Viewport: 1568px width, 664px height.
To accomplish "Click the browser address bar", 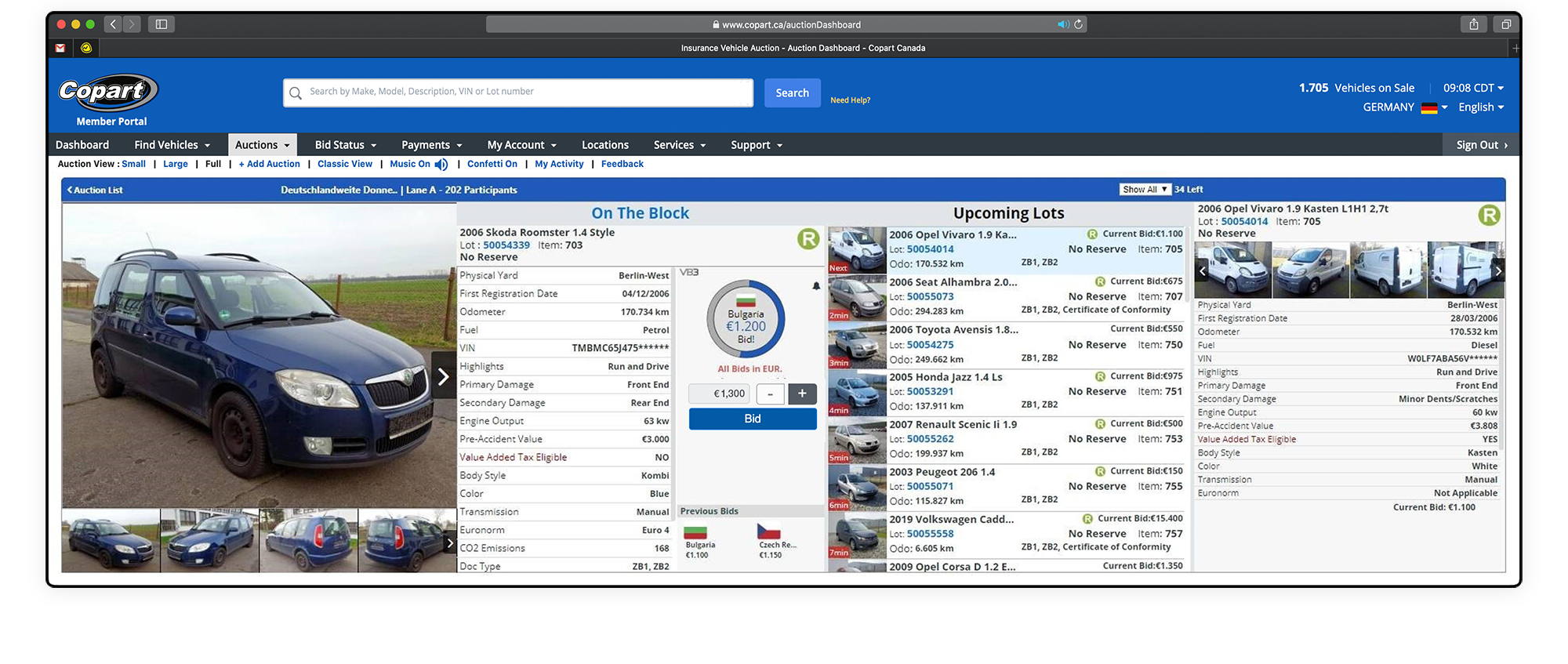I will [x=786, y=24].
